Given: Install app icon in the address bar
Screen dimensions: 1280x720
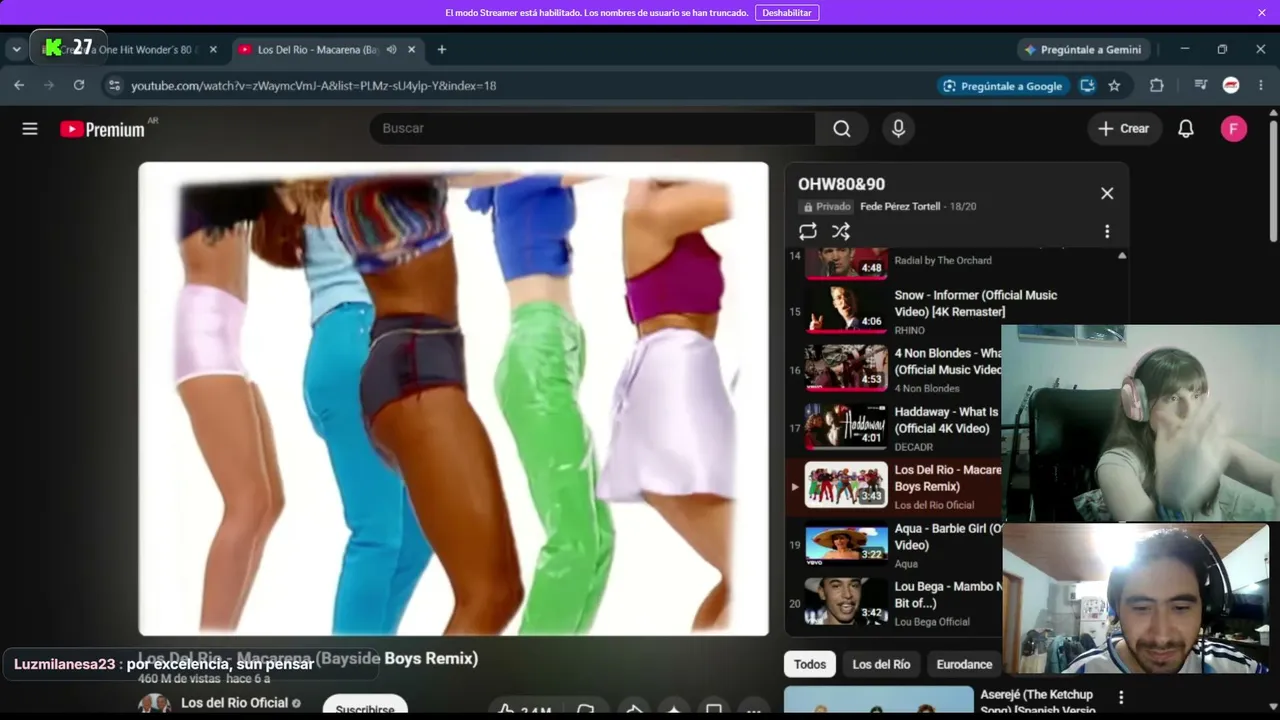Looking at the screenshot, I should coord(1087,85).
